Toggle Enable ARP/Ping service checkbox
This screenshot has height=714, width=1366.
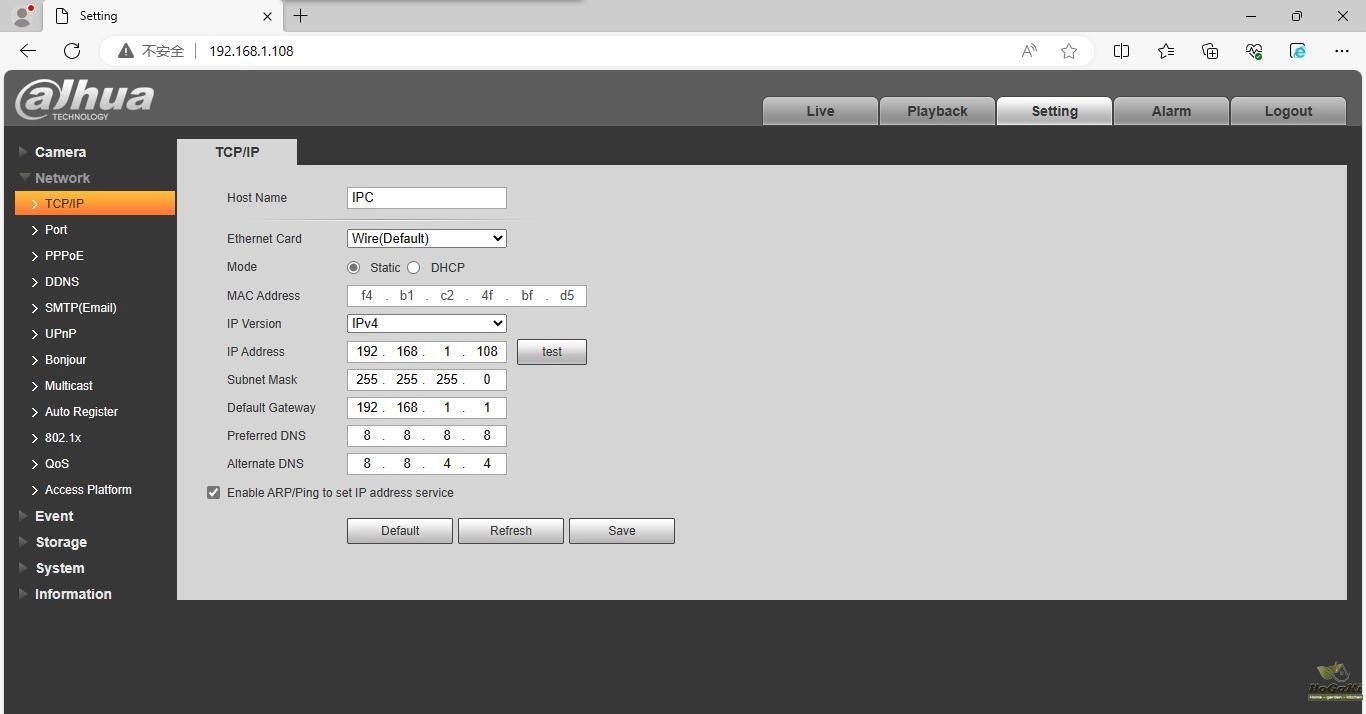(213, 493)
